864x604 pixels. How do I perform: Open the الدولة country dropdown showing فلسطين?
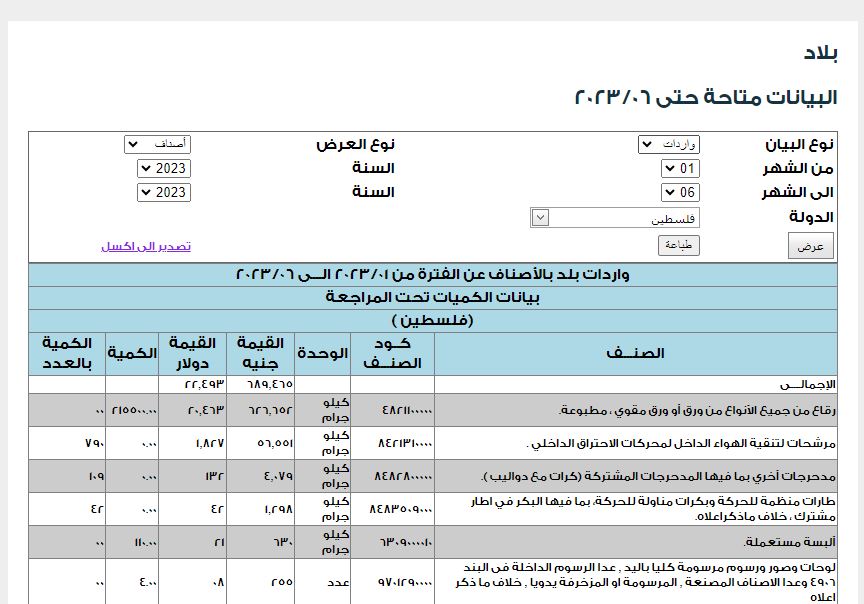(615, 217)
